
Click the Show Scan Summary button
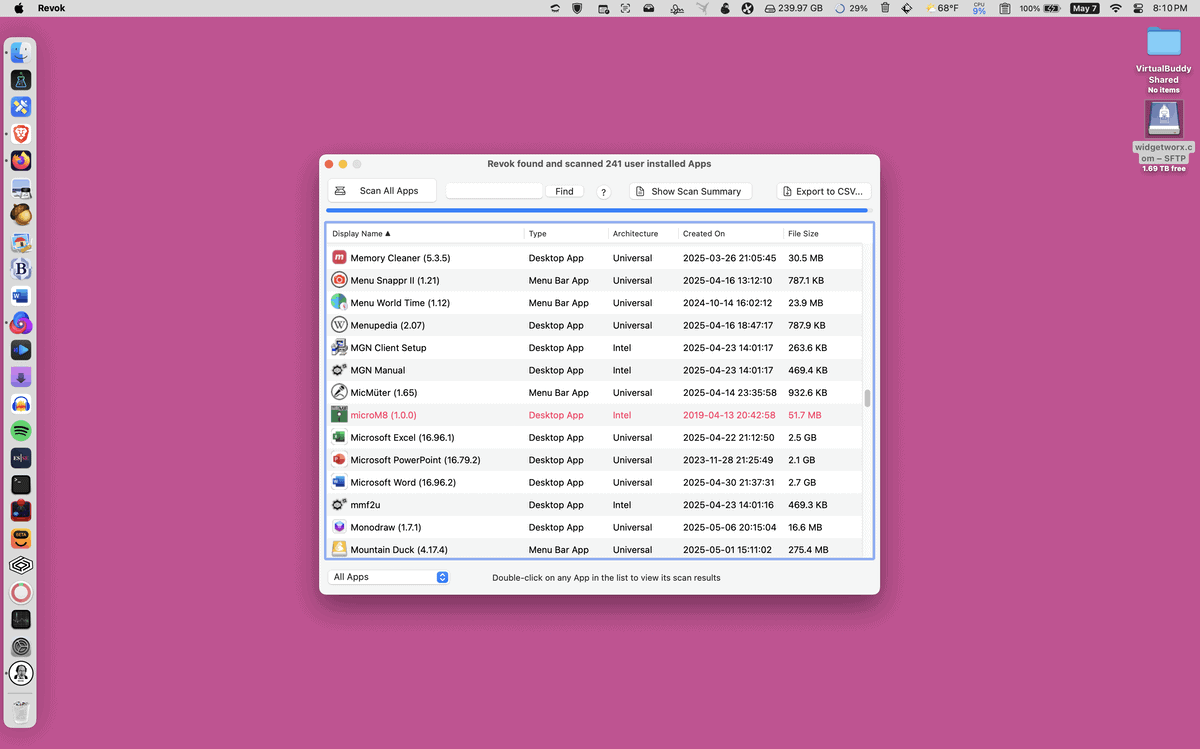click(x=690, y=191)
